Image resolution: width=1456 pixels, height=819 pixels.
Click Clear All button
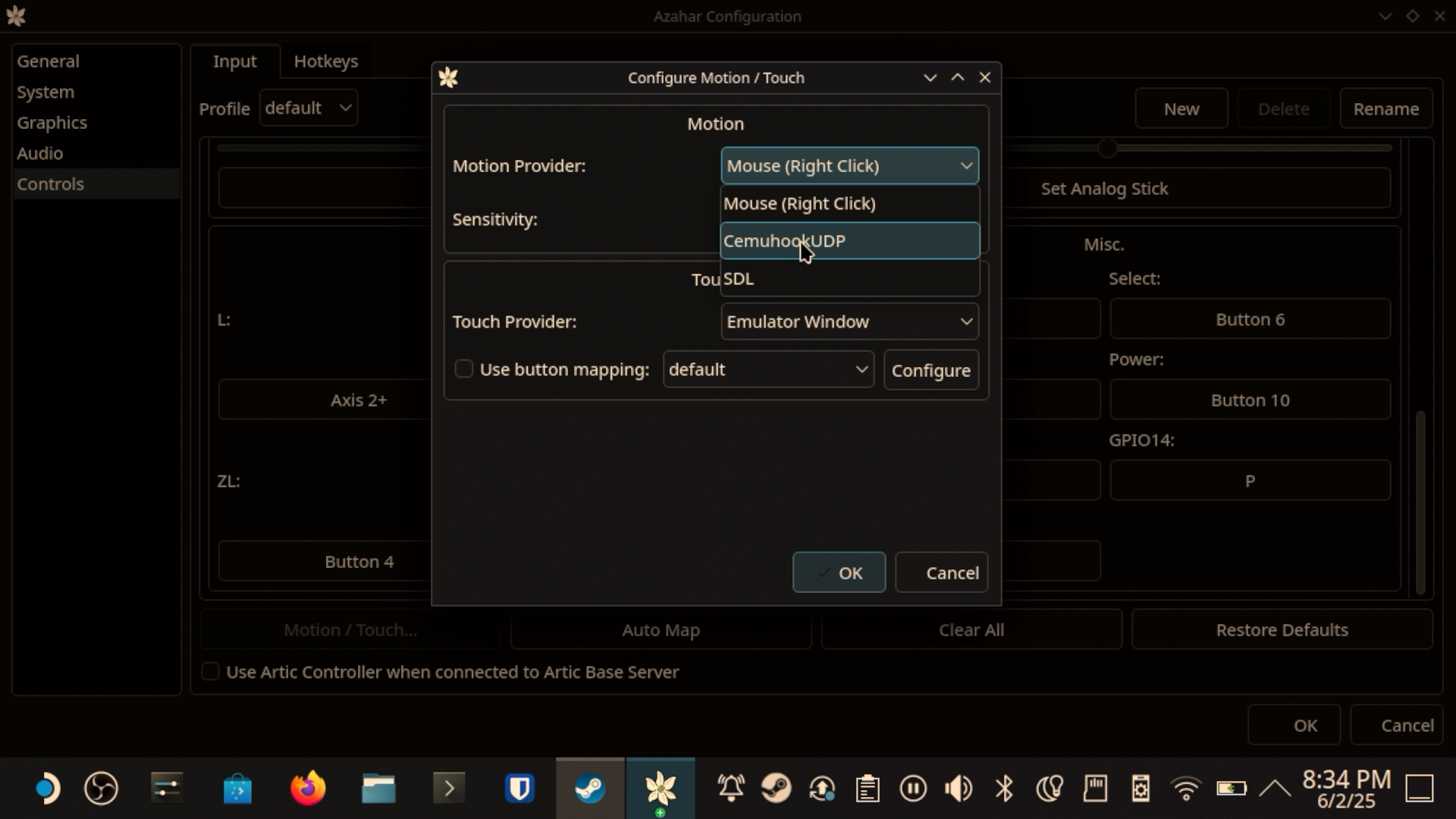[x=971, y=630]
